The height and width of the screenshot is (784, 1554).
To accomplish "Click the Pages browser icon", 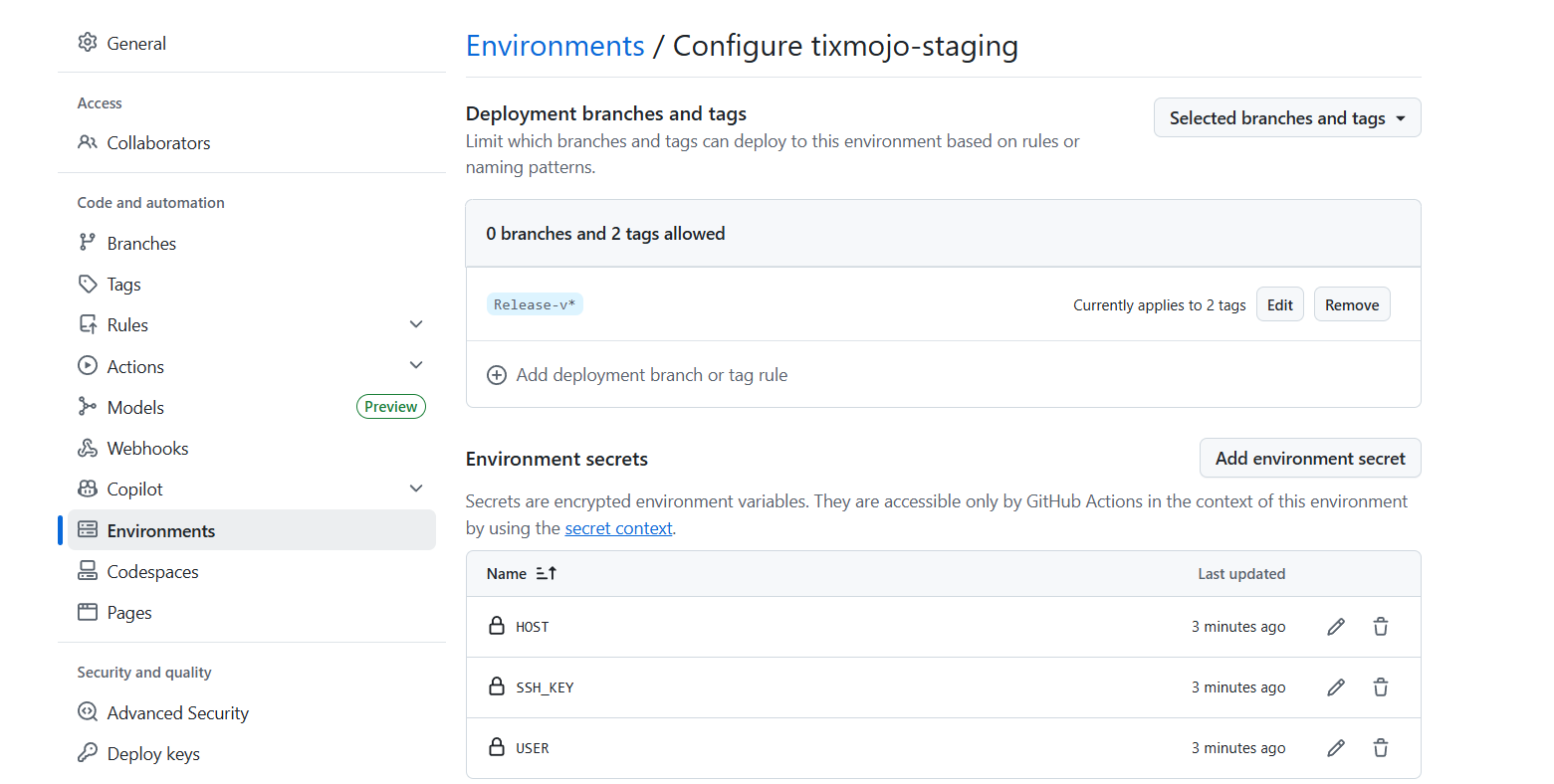I will [x=88, y=612].
